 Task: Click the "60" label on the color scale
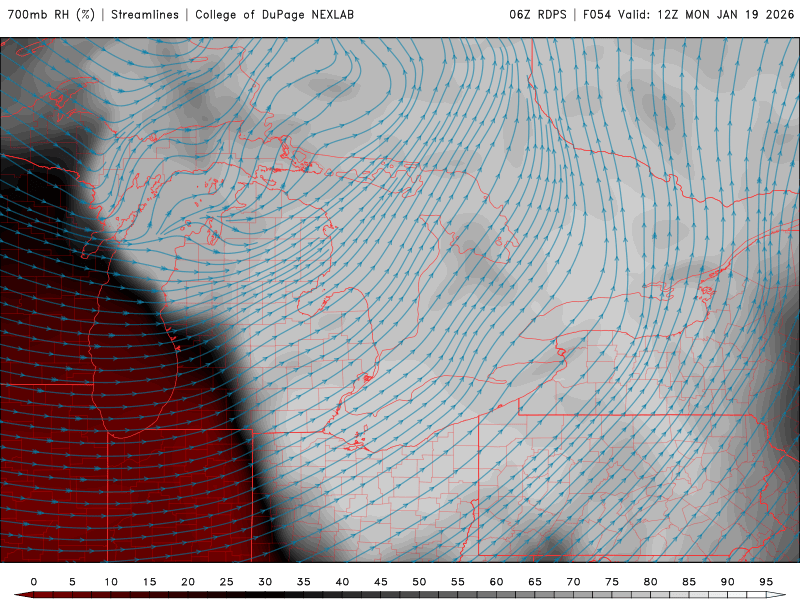pyautogui.click(x=496, y=582)
